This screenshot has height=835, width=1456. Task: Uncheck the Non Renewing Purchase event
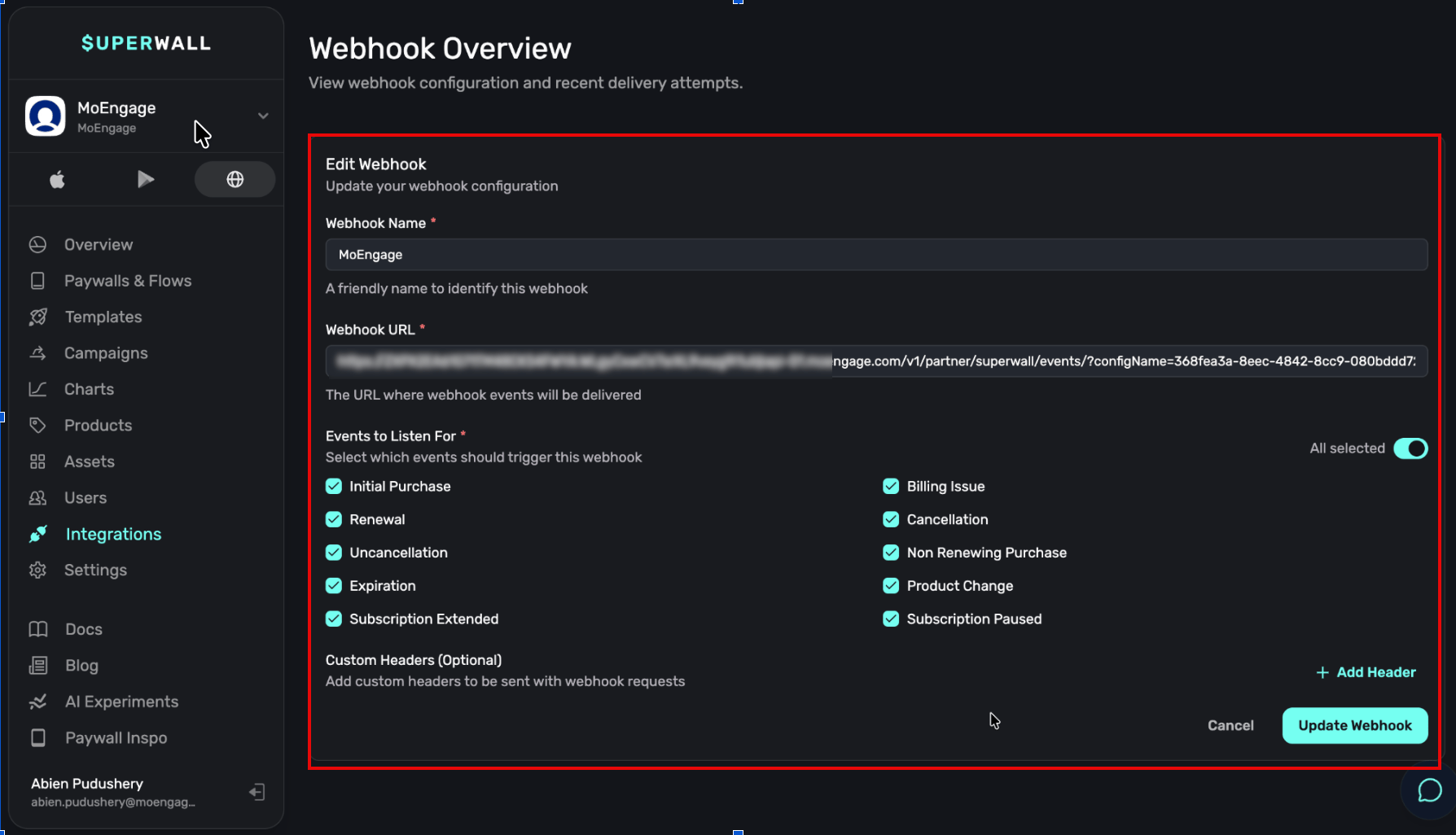click(x=891, y=553)
